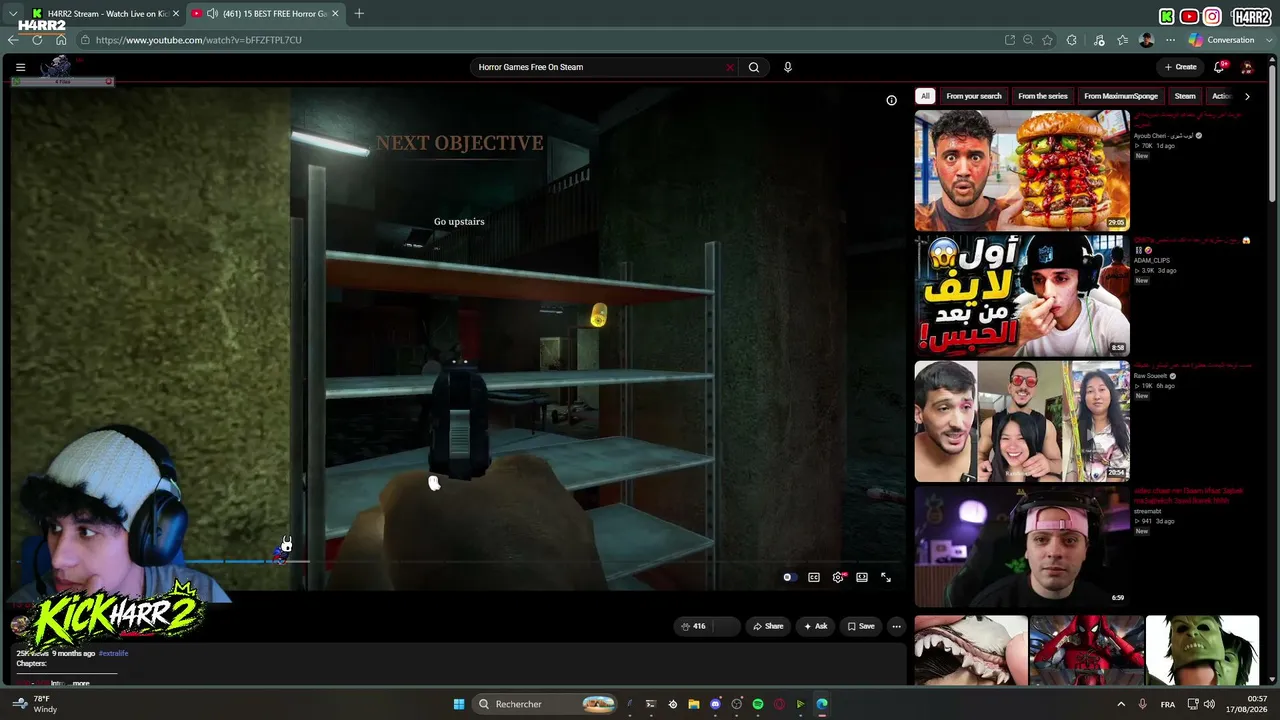The image size is (1280, 720).
Task: Expand the video description with more
Action: [81, 683]
